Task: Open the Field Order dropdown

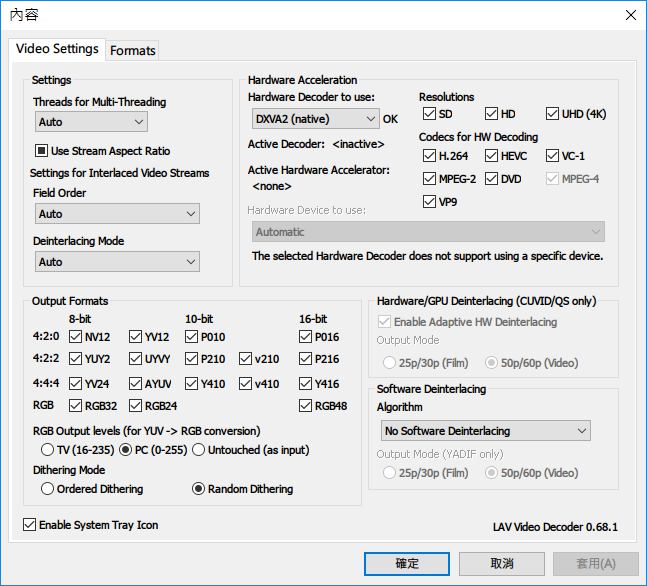Action: pyautogui.click(x=117, y=214)
